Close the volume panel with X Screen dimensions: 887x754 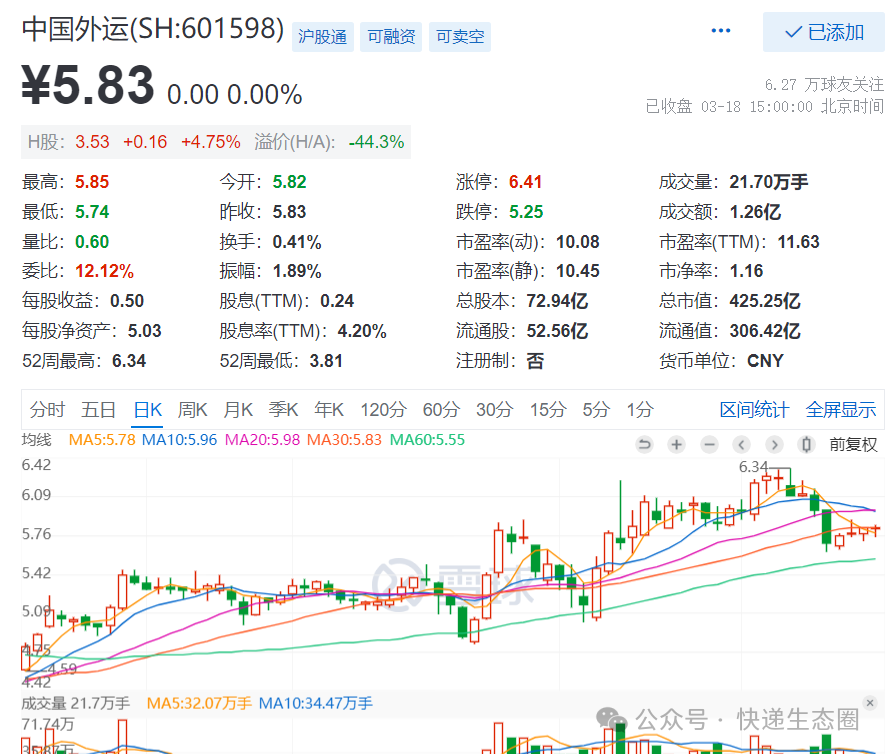(870, 703)
